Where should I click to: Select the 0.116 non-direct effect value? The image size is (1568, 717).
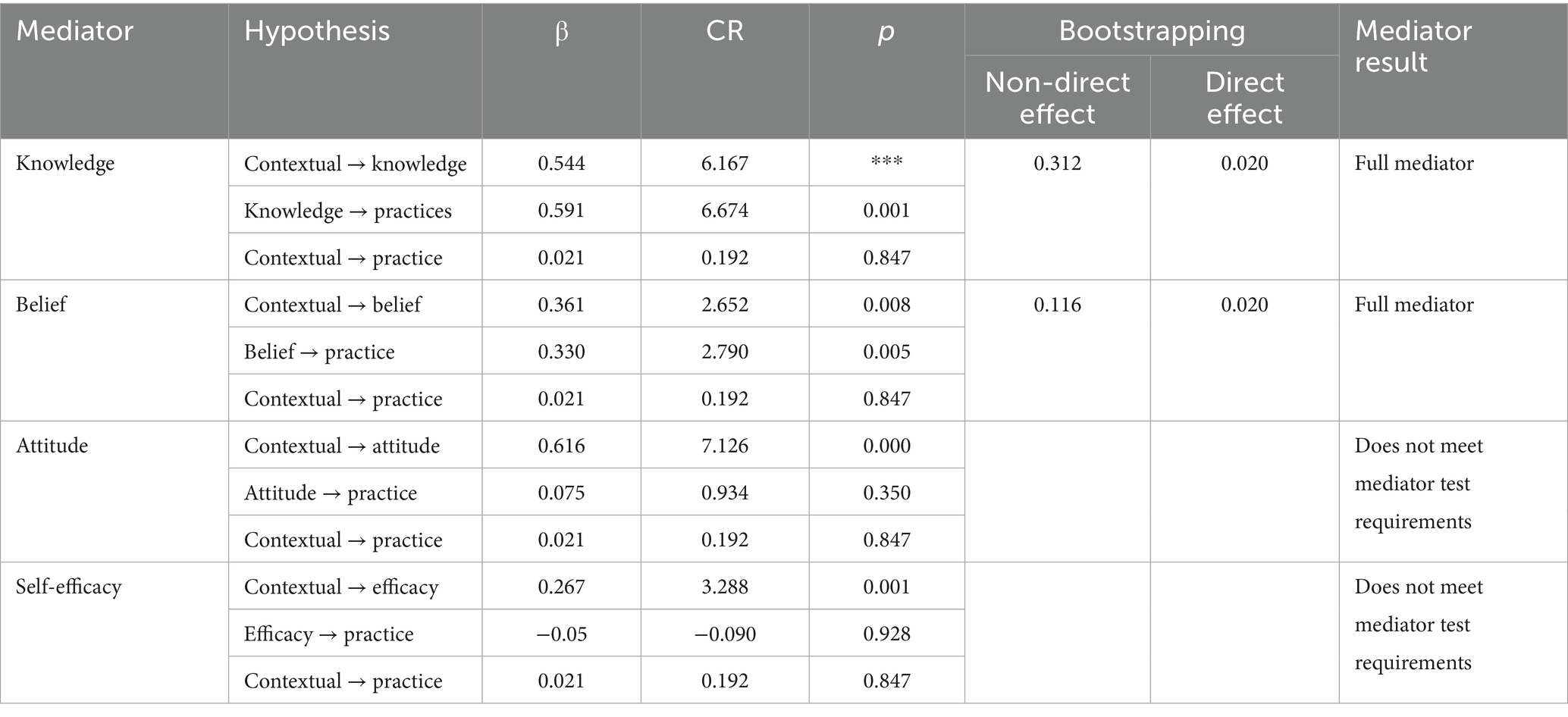1057,305
